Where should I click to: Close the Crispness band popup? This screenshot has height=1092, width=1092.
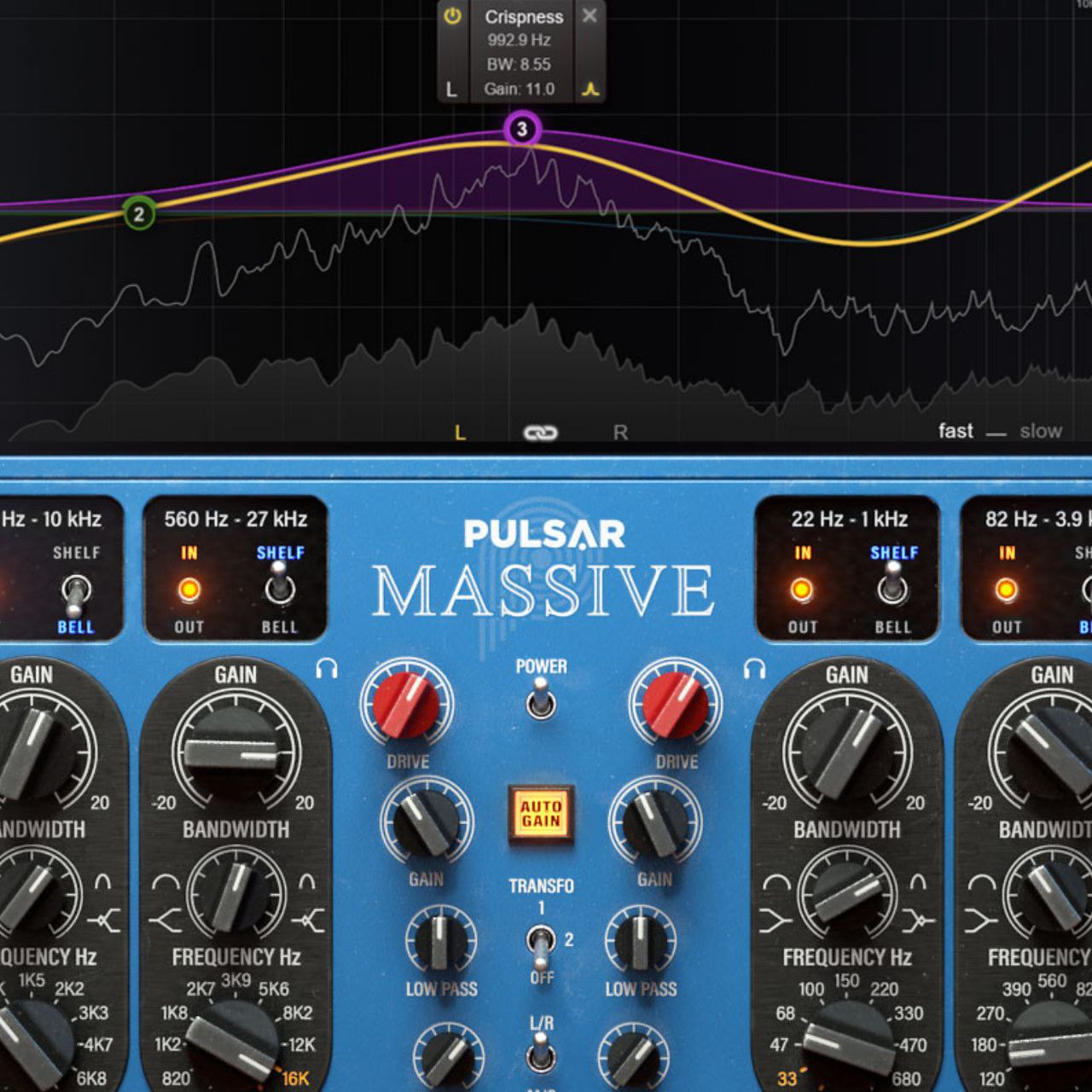pos(590,15)
